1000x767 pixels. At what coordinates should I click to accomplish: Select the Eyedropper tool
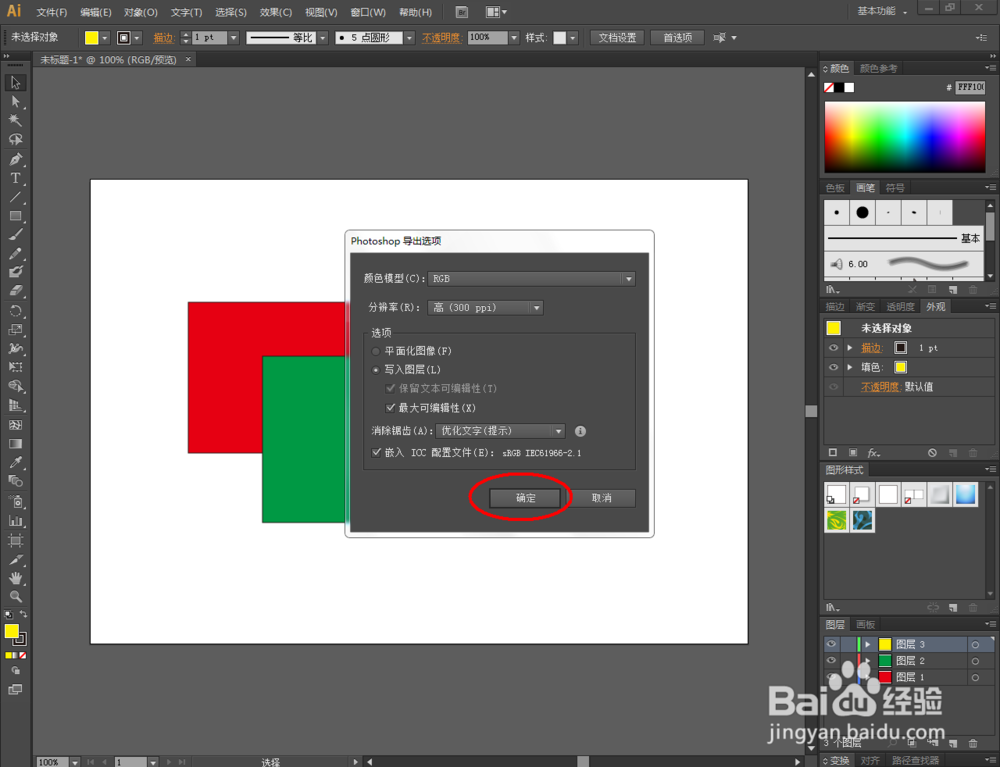tap(15, 462)
